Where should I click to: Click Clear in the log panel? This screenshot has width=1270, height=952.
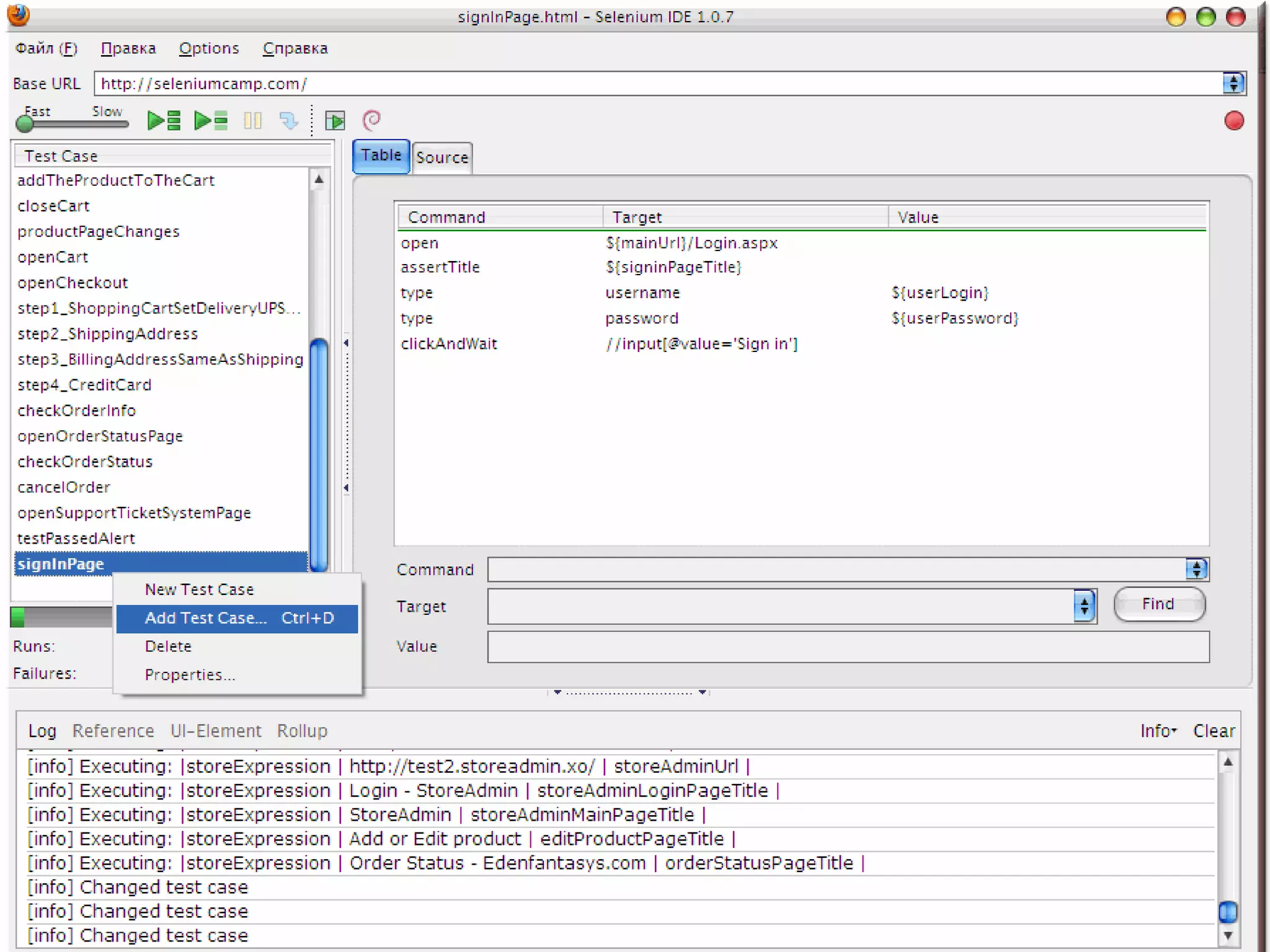(x=1214, y=731)
